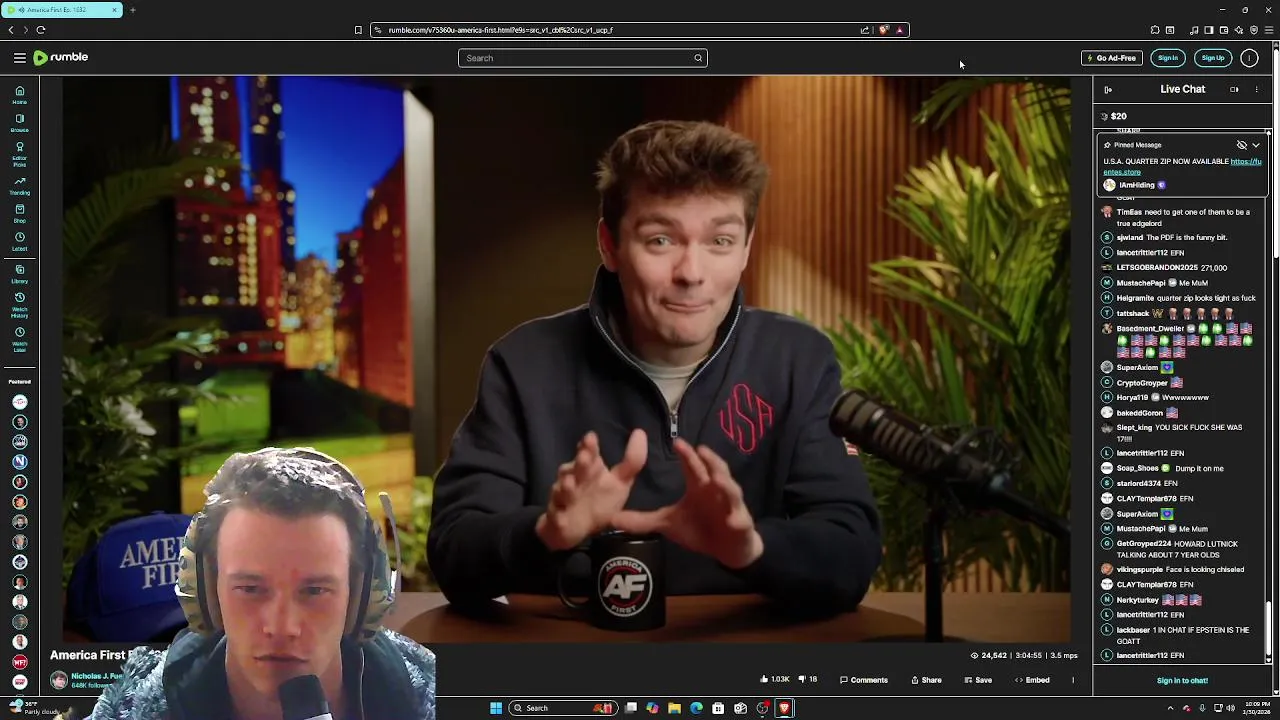This screenshot has width=1280, height=720.
Task: Click the browser share icon in address bar
Action: pos(865,30)
